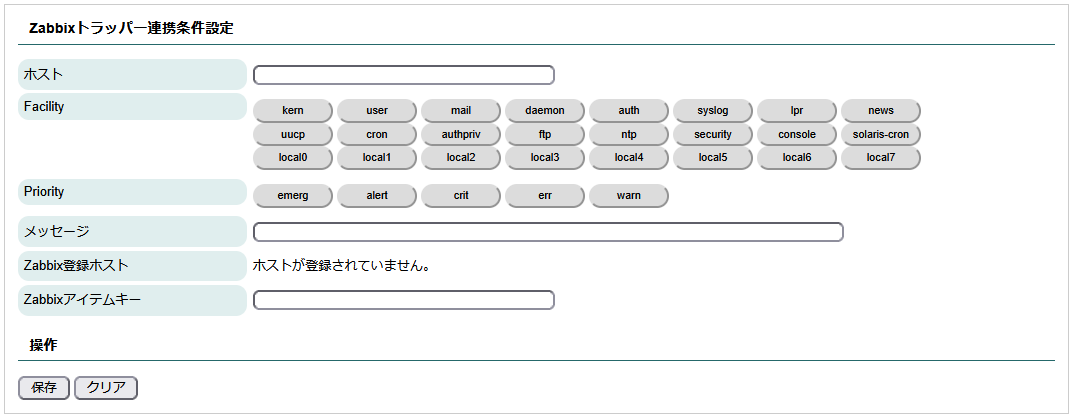Click the 保存 button
This screenshot has height=416, width=1072.
44,388
